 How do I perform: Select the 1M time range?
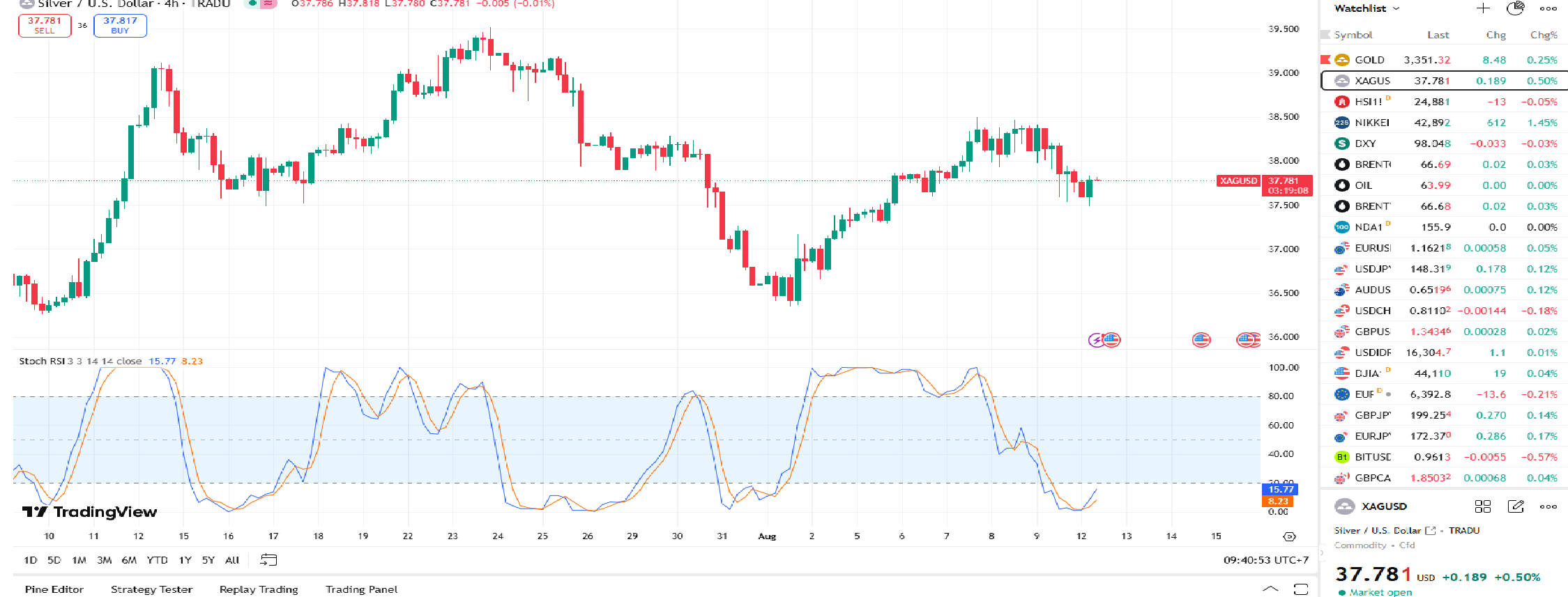tap(79, 560)
